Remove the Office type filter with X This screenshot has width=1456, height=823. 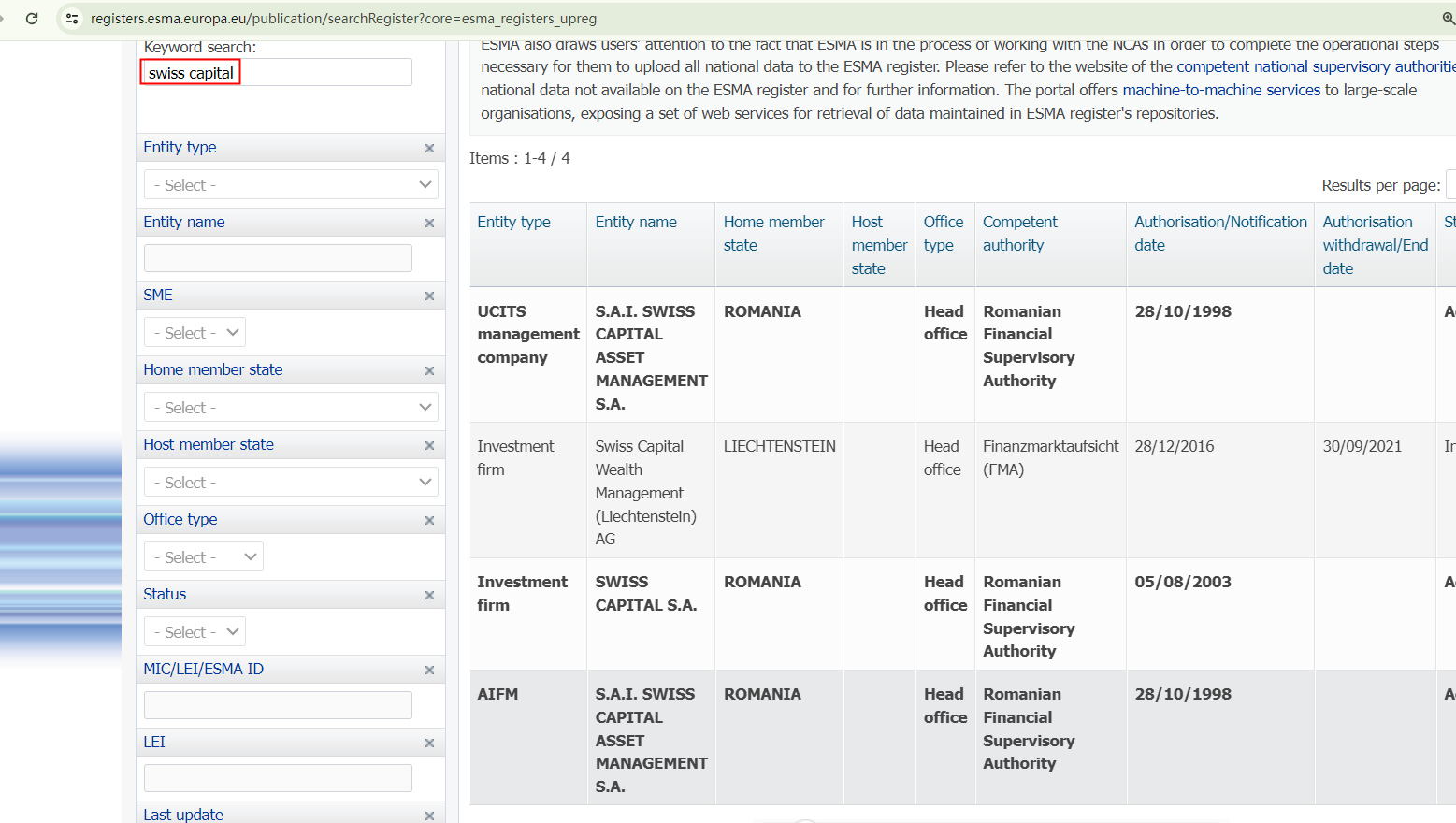(x=429, y=520)
